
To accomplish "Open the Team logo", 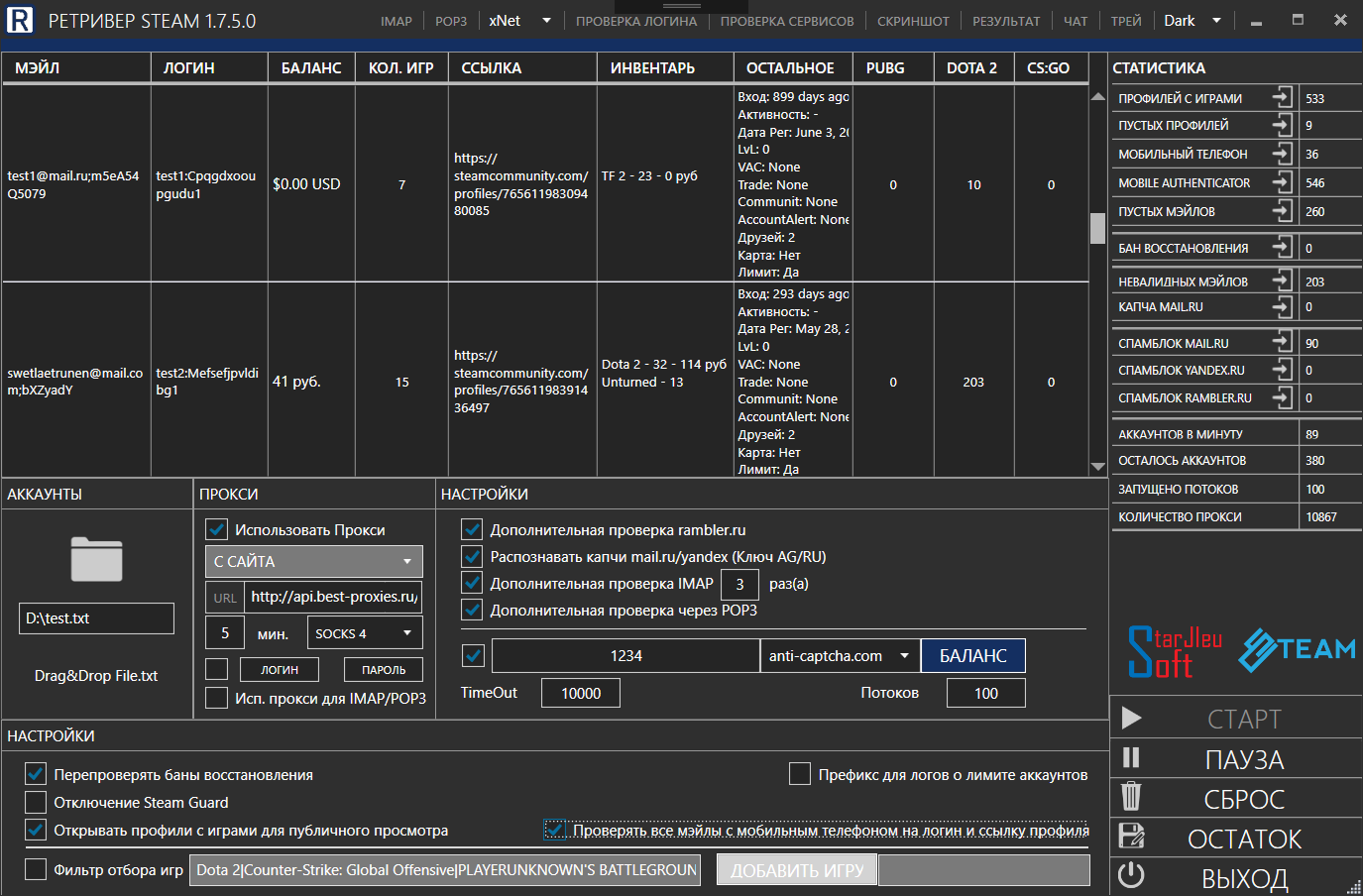I will pyautogui.click(x=1298, y=650).
